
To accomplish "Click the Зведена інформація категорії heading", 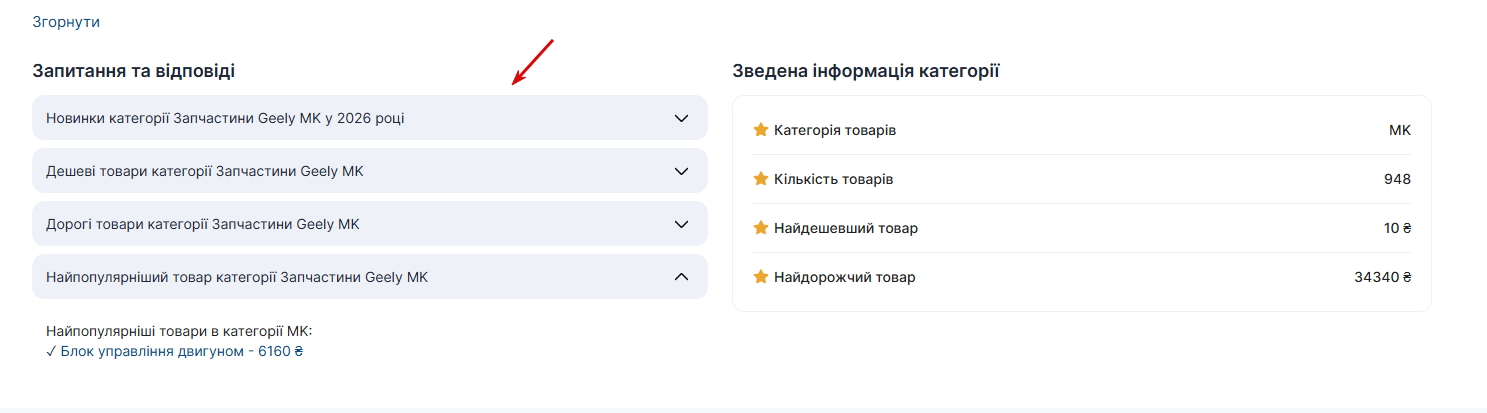I will (866, 71).
